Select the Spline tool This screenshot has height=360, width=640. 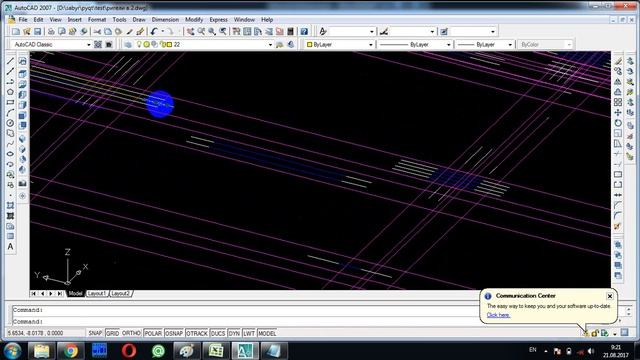coord(10,144)
